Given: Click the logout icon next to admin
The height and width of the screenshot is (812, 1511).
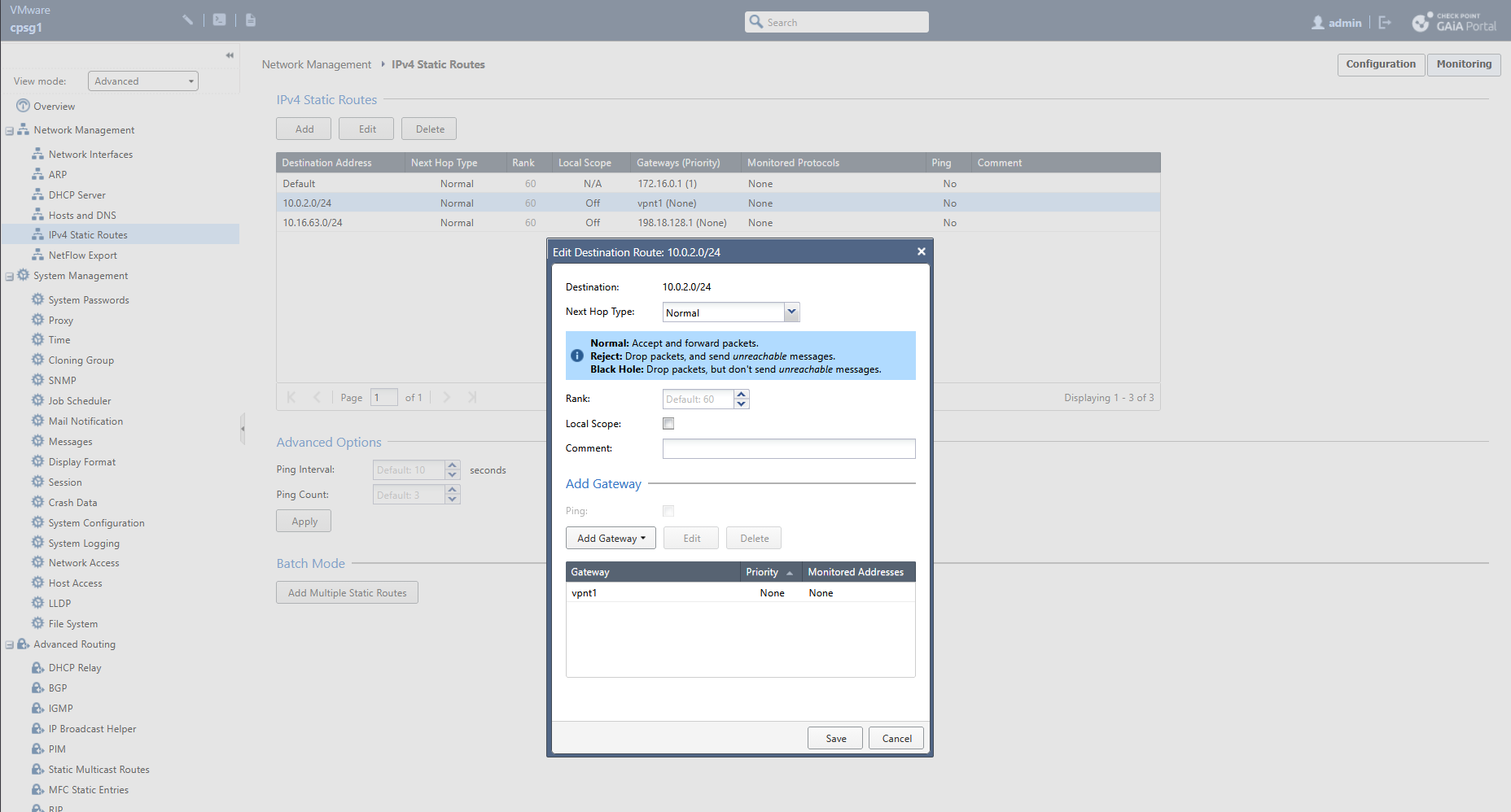Looking at the screenshot, I should pos(1385,23).
